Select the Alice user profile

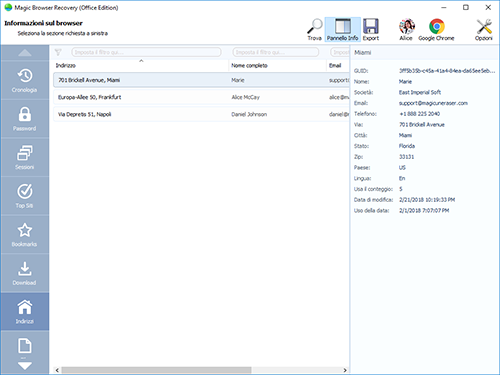point(406,30)
